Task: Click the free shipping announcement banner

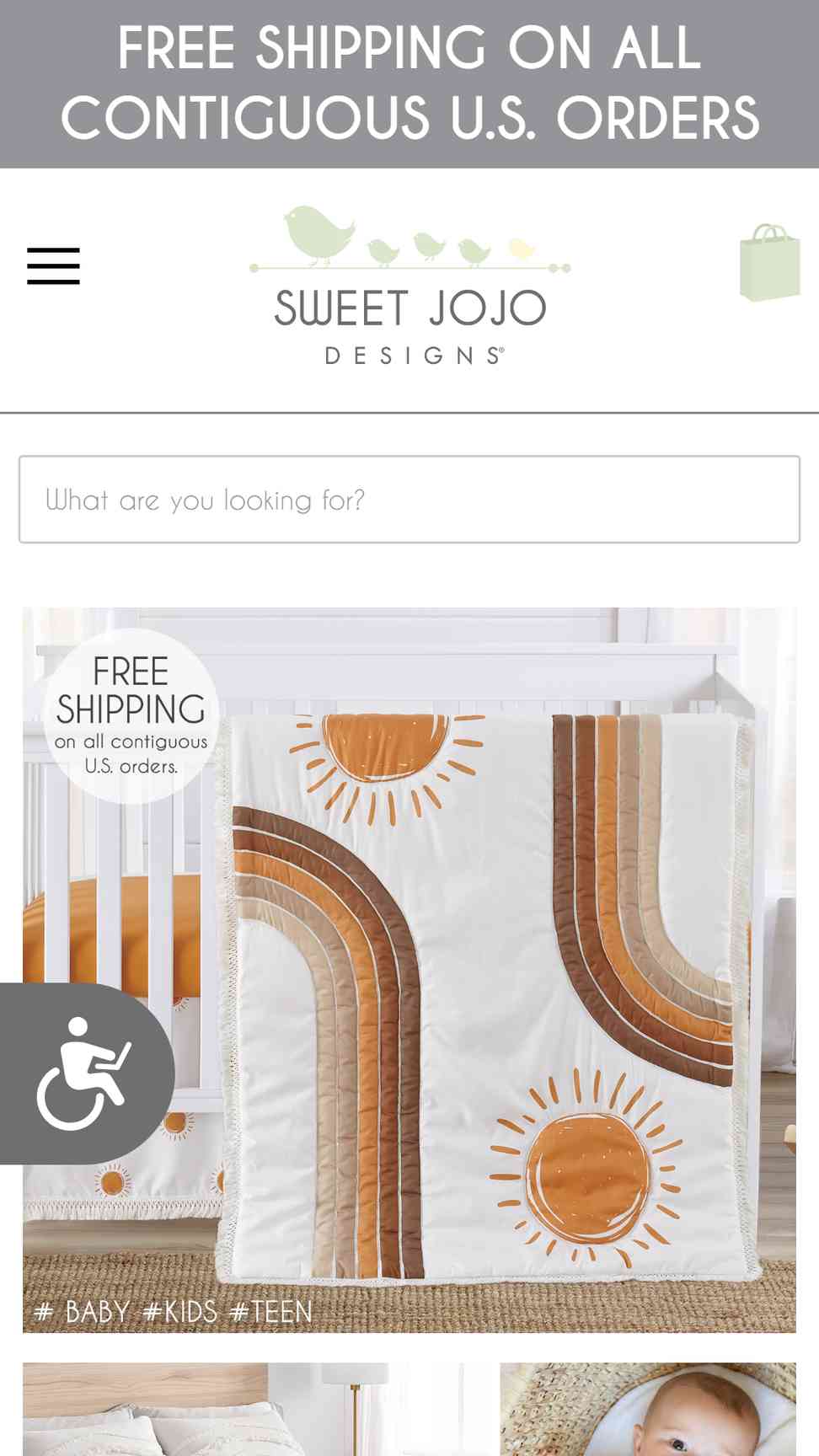Action: pos(409,84)
